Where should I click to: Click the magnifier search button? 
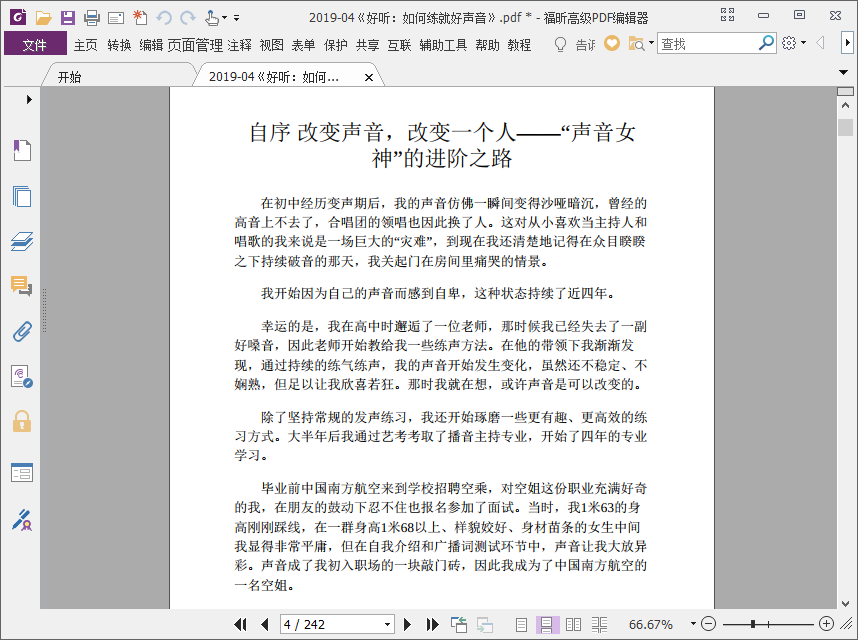(x=766, y=43)
